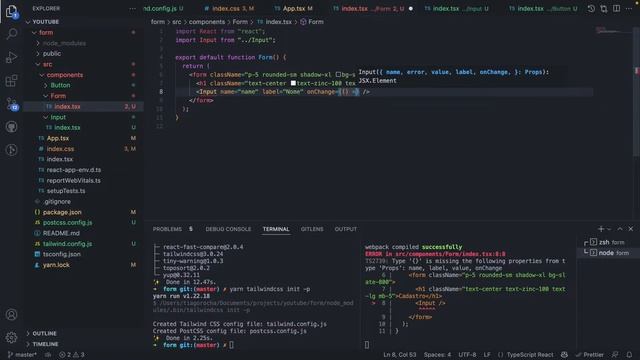Screen dimensions: 640x360
Task: Click the Prettier status bar item
Action: [x=590, y=355]
